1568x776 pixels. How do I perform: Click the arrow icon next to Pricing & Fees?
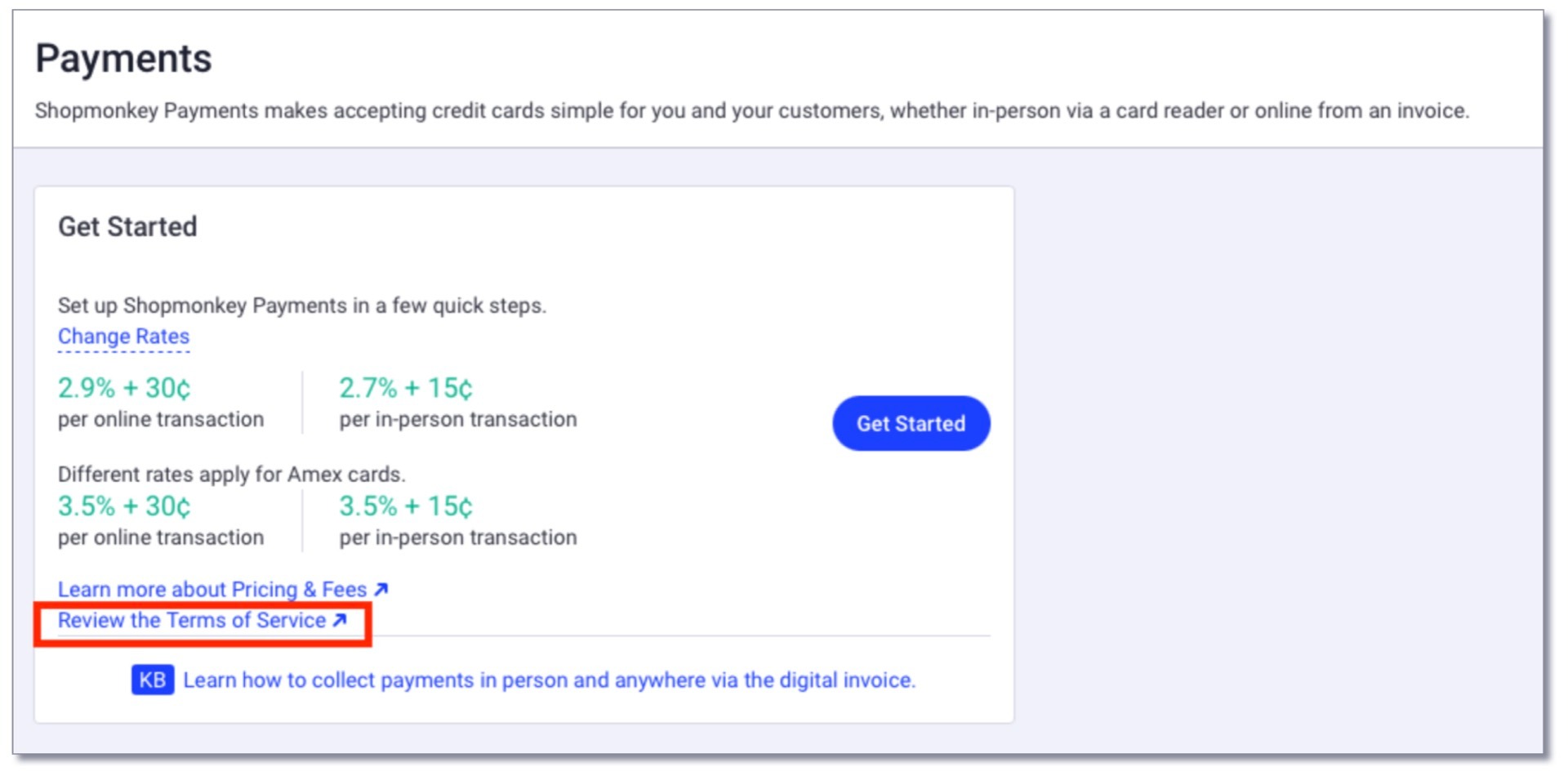pyautogui.click(x=381, y=589)
